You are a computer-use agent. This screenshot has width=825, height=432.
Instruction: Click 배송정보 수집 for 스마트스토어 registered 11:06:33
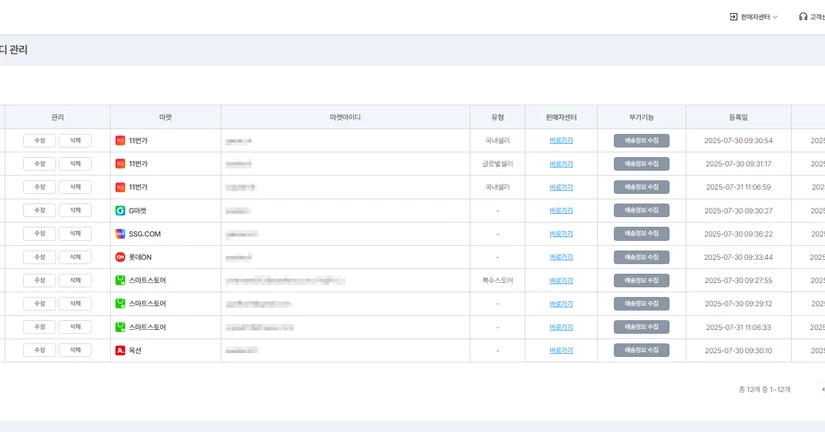coord(641,327)
